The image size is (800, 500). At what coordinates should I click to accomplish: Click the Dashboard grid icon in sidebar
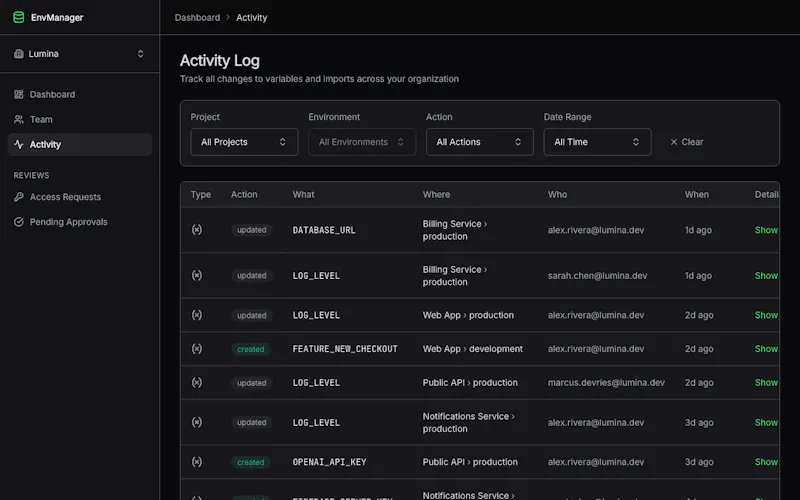pos(19,94)
